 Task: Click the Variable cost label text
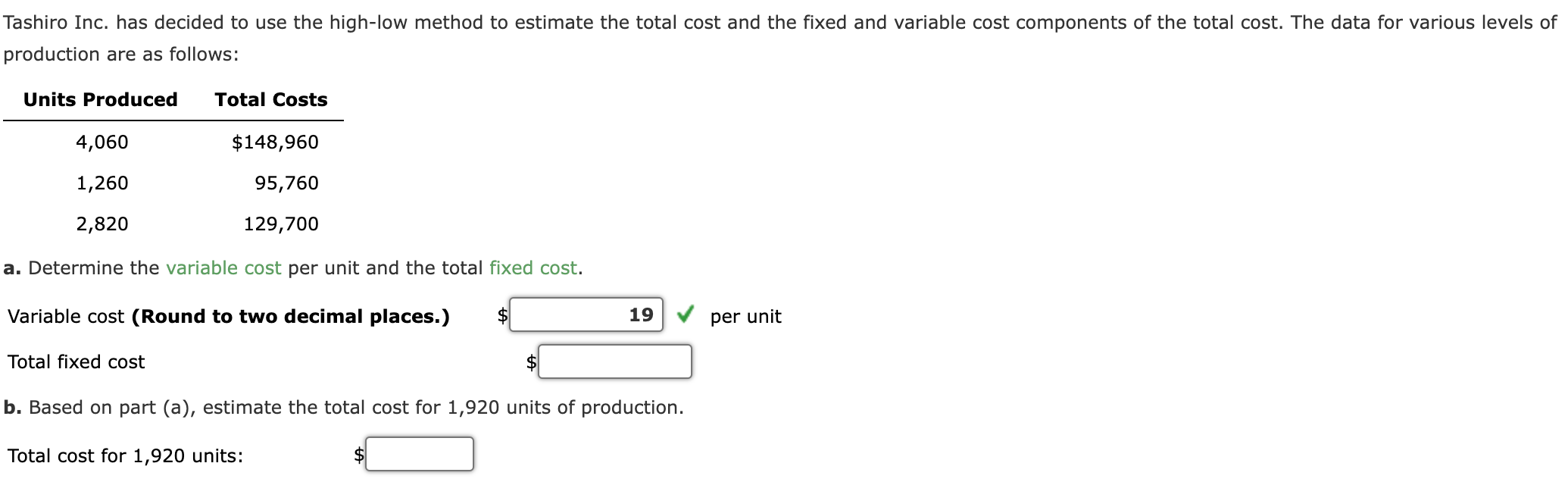coord(64,316)
